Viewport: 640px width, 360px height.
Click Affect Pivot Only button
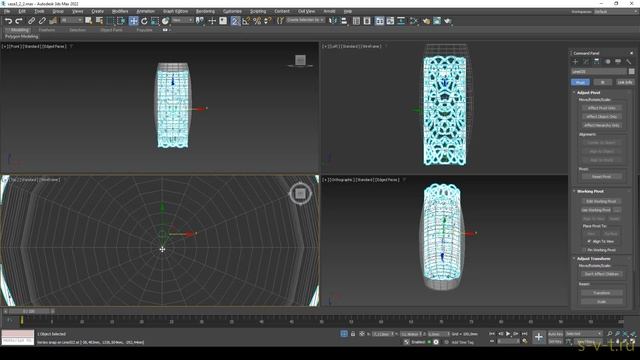[x=601, y=108]
